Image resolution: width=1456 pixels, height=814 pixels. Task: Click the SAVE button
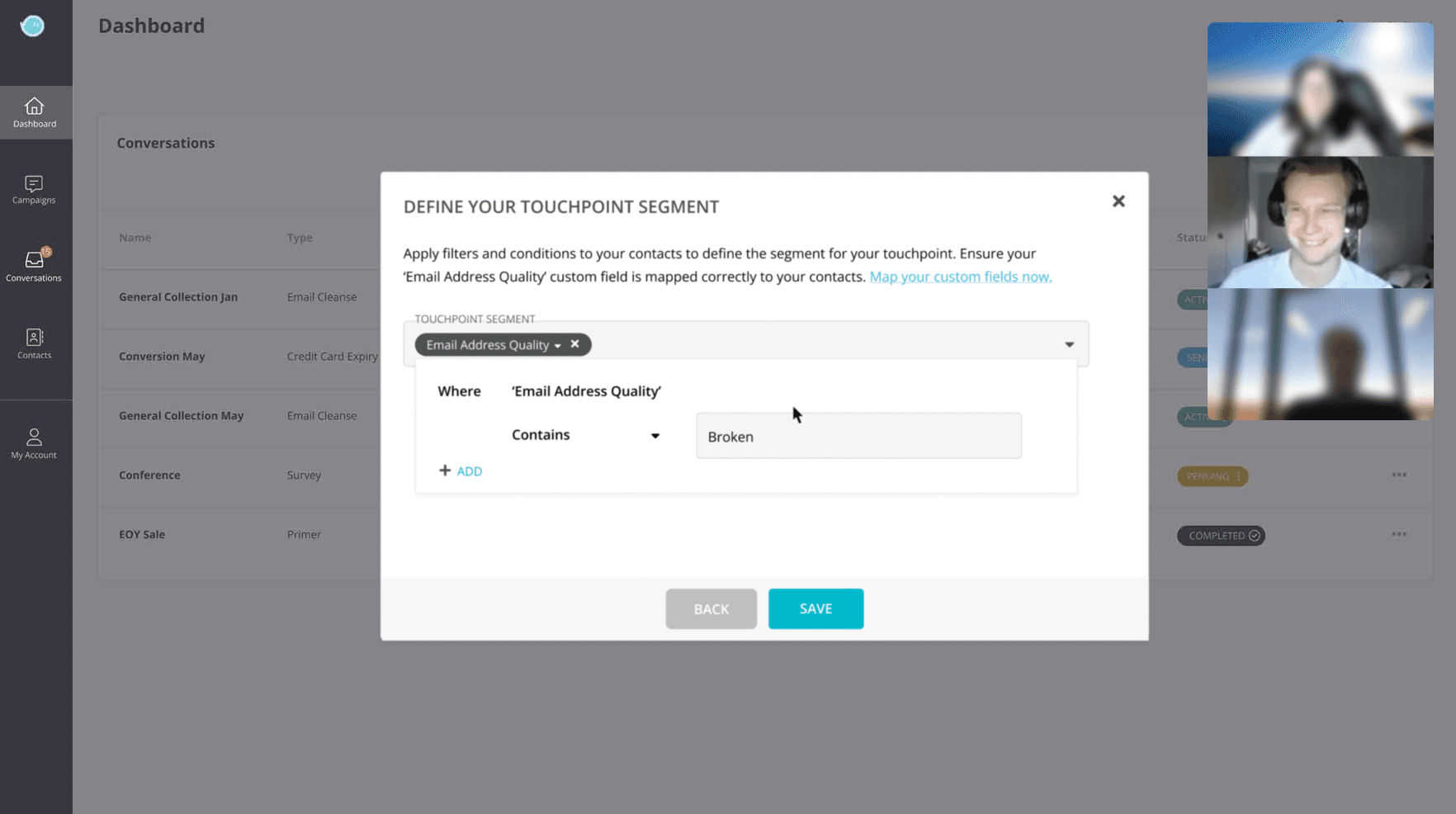click(815, 608)
